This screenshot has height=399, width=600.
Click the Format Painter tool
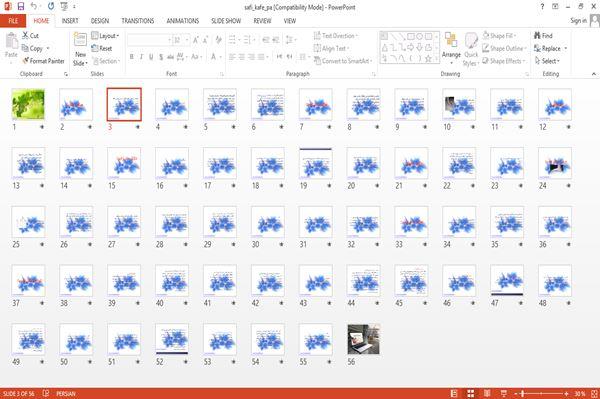coord(43,61)
